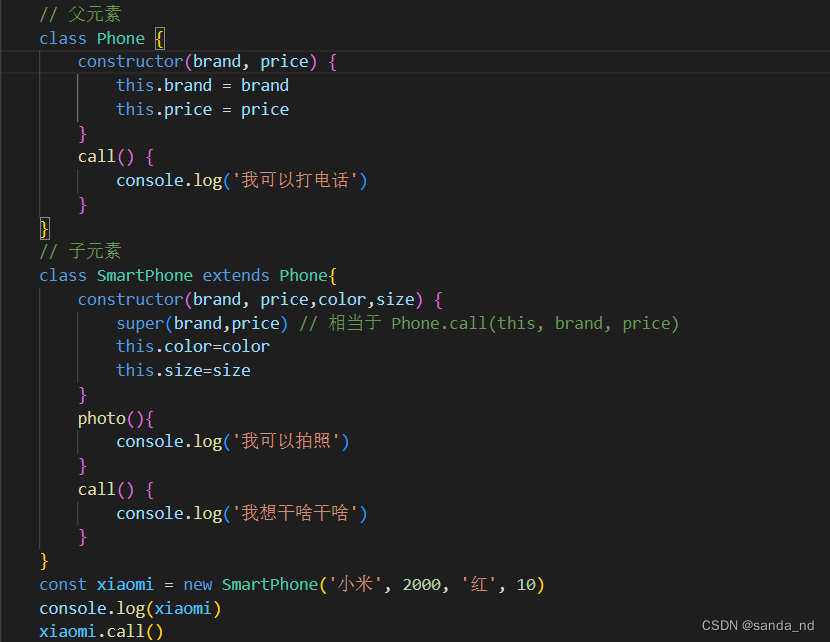
Task: Click the line 'this.price = price'
Action: coord(203,110)
